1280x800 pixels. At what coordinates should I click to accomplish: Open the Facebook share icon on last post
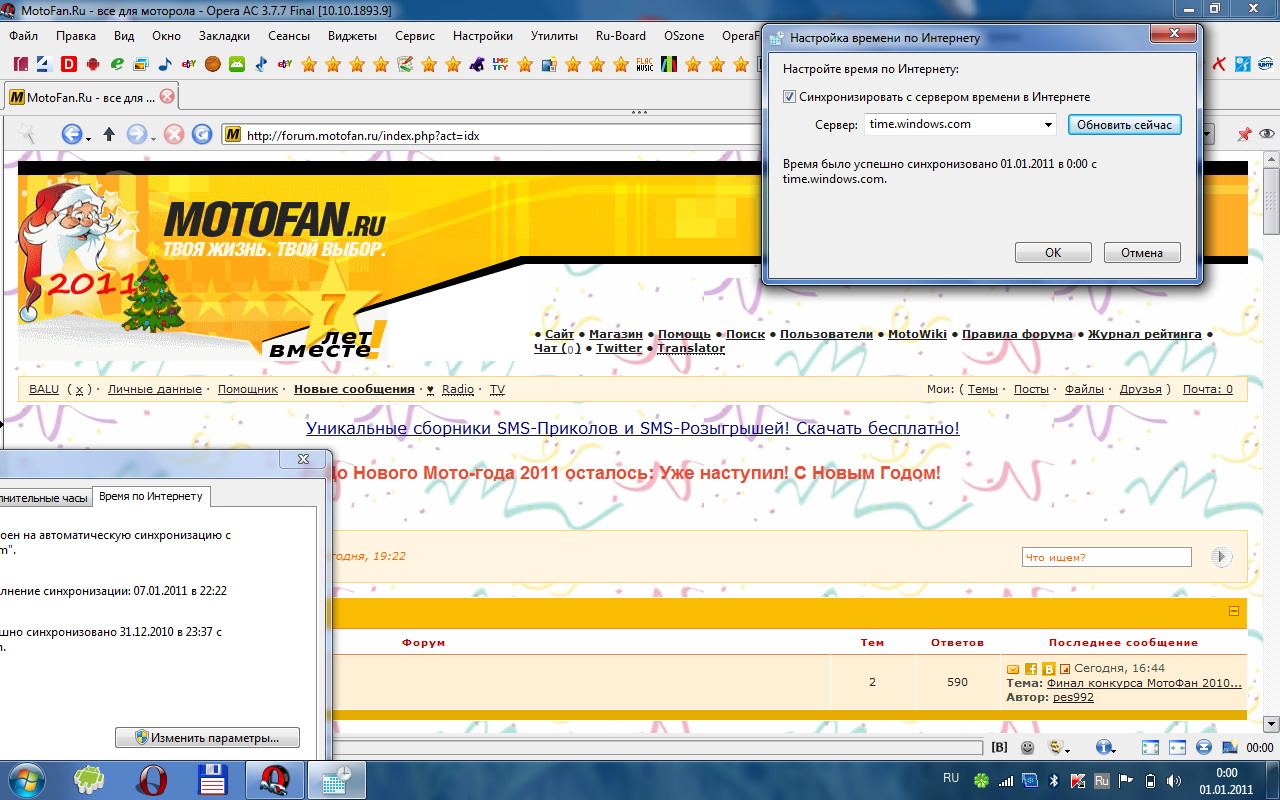click(x=1031, y=668)
